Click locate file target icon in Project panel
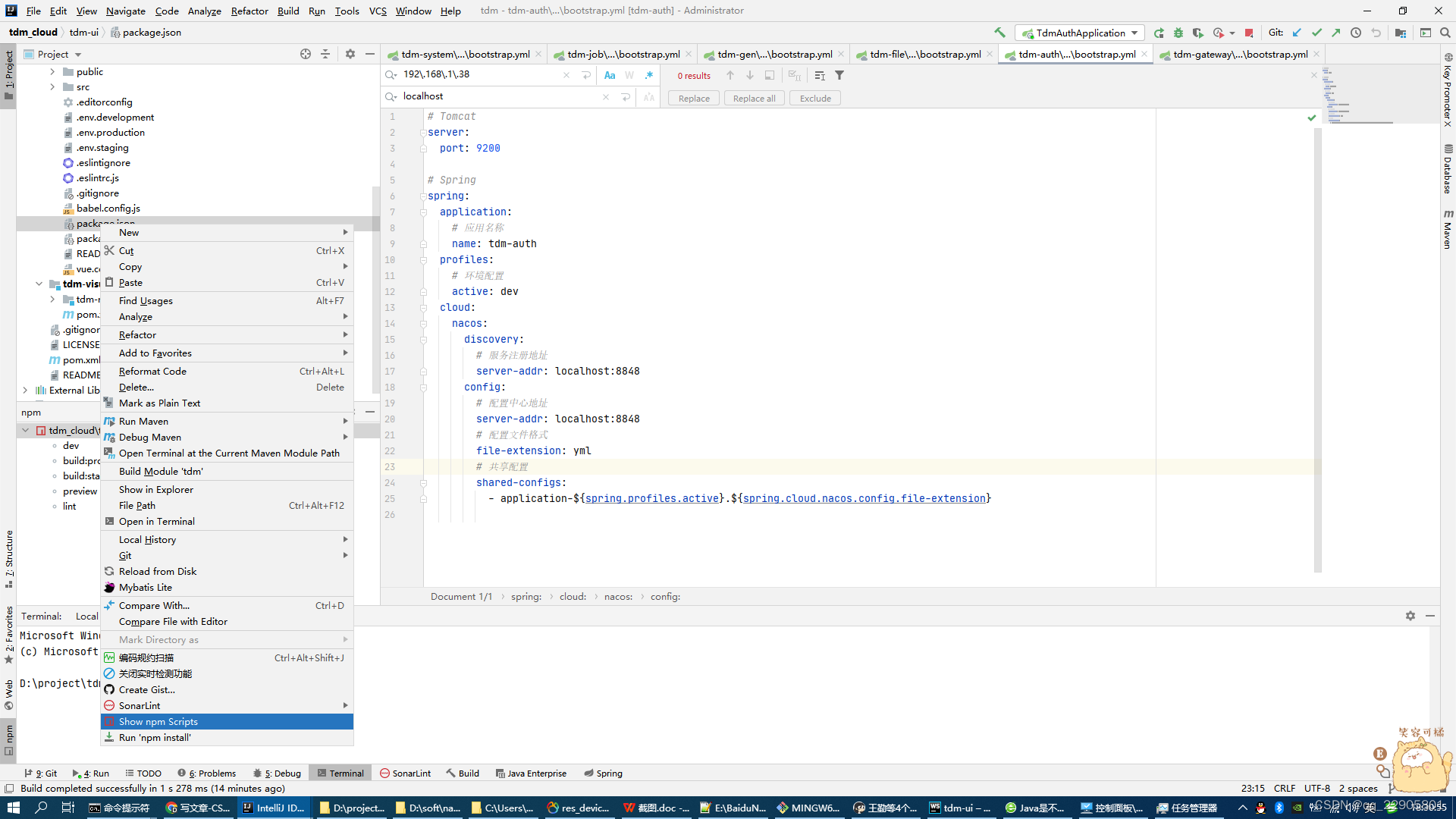Image resolution: width=1456 pixels, height=819 pixels. [x=306, y=54]
